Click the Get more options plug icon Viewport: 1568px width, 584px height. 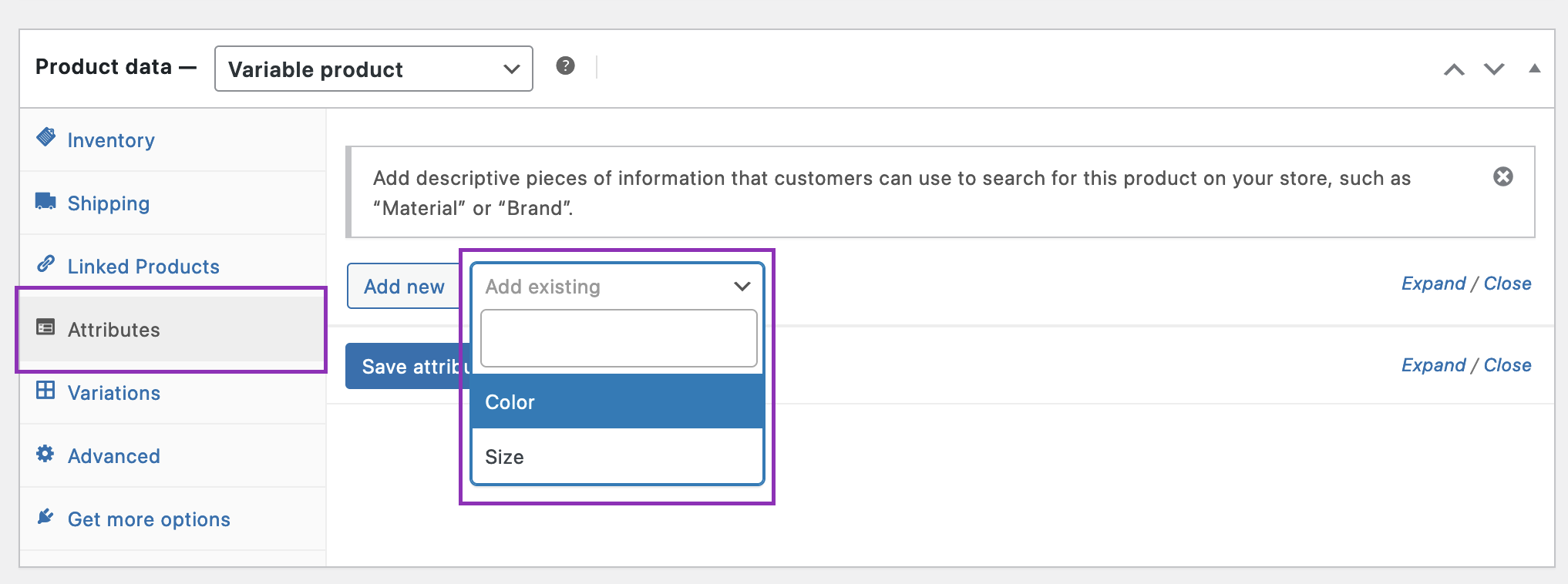coord(45,517)
